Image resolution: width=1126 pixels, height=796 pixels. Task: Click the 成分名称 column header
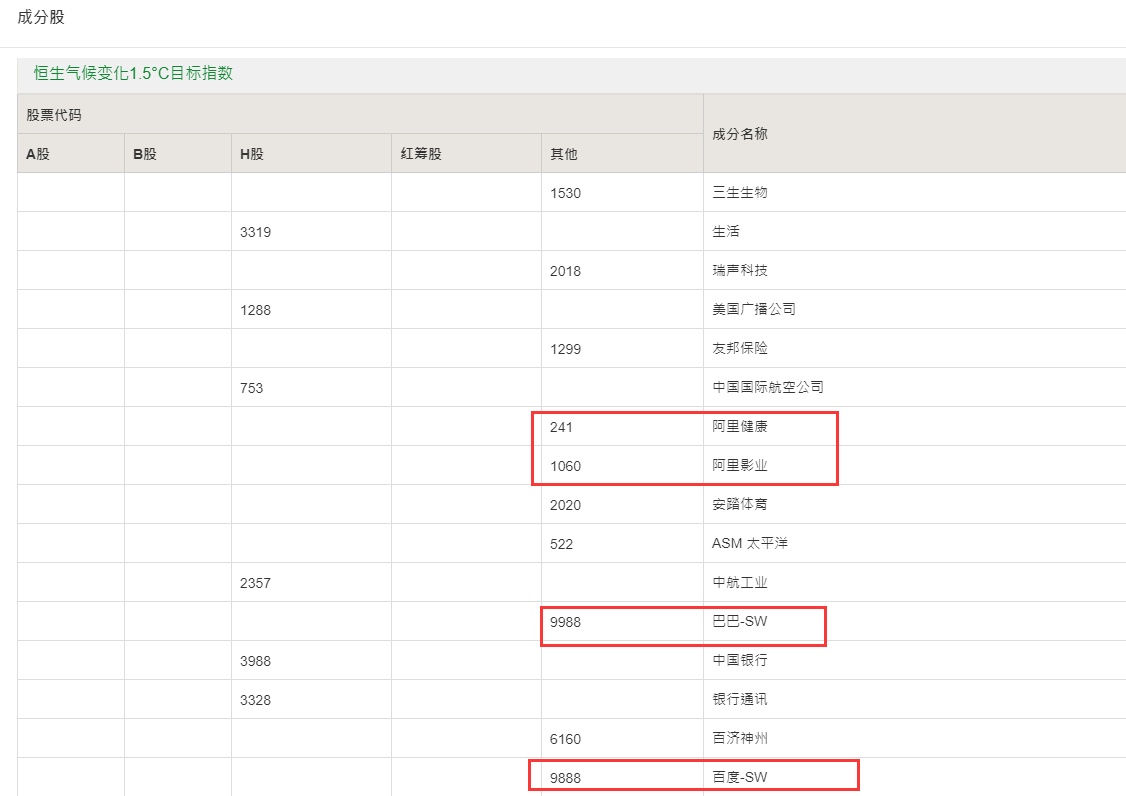point(740,134)
